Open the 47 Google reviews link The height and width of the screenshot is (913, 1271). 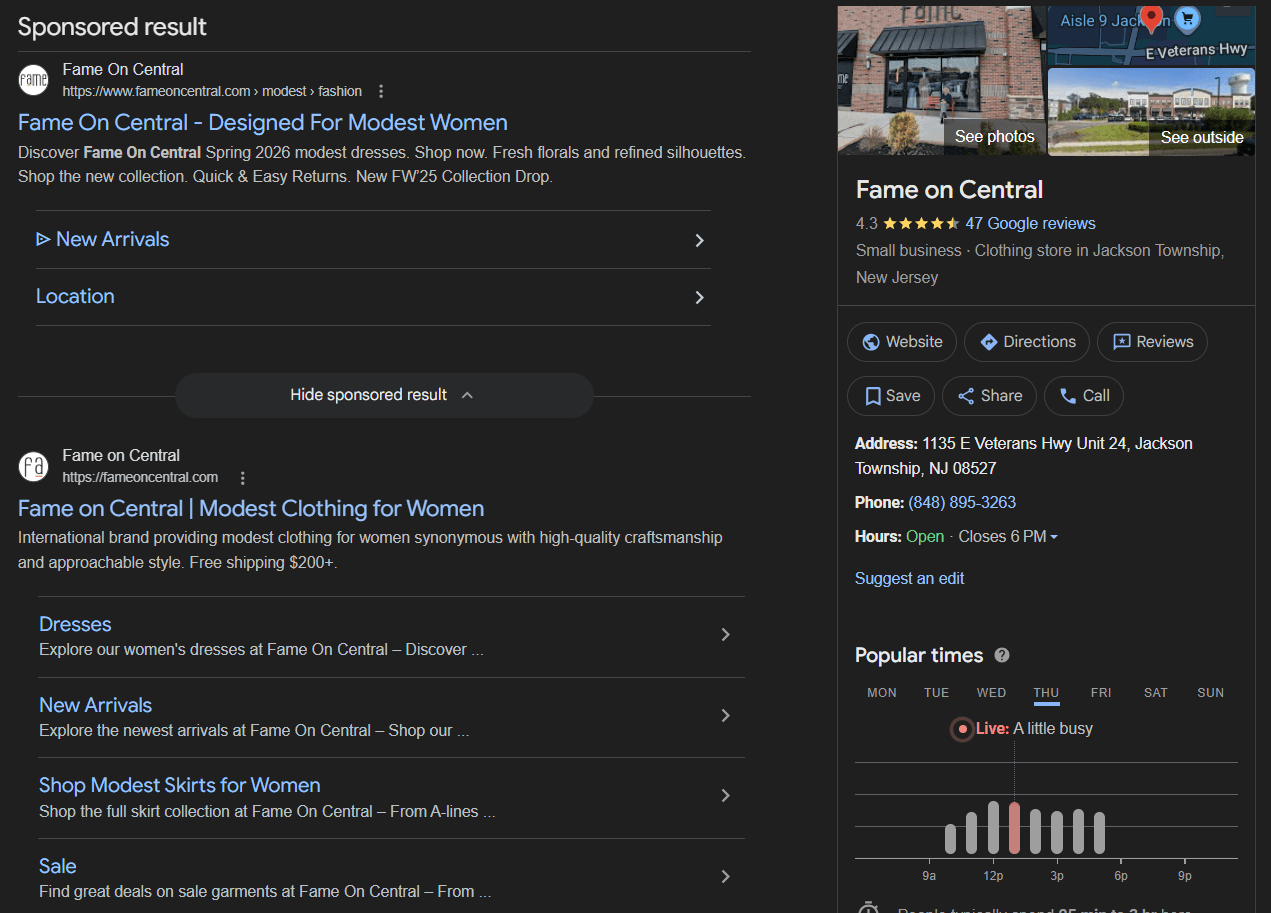click(1029, 224)
